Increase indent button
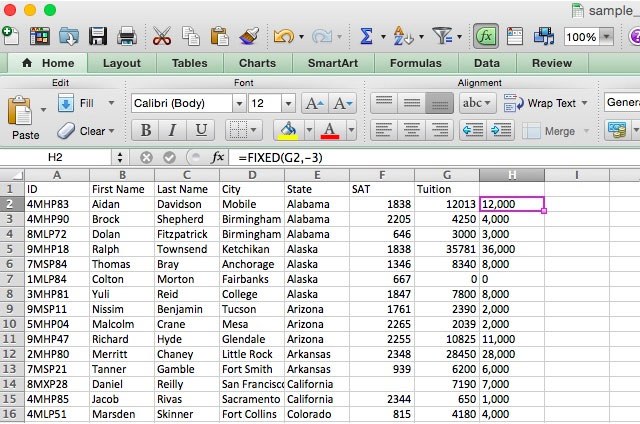Screen dimensions: 640x424 pyautogui.click(x=500, y=131)
